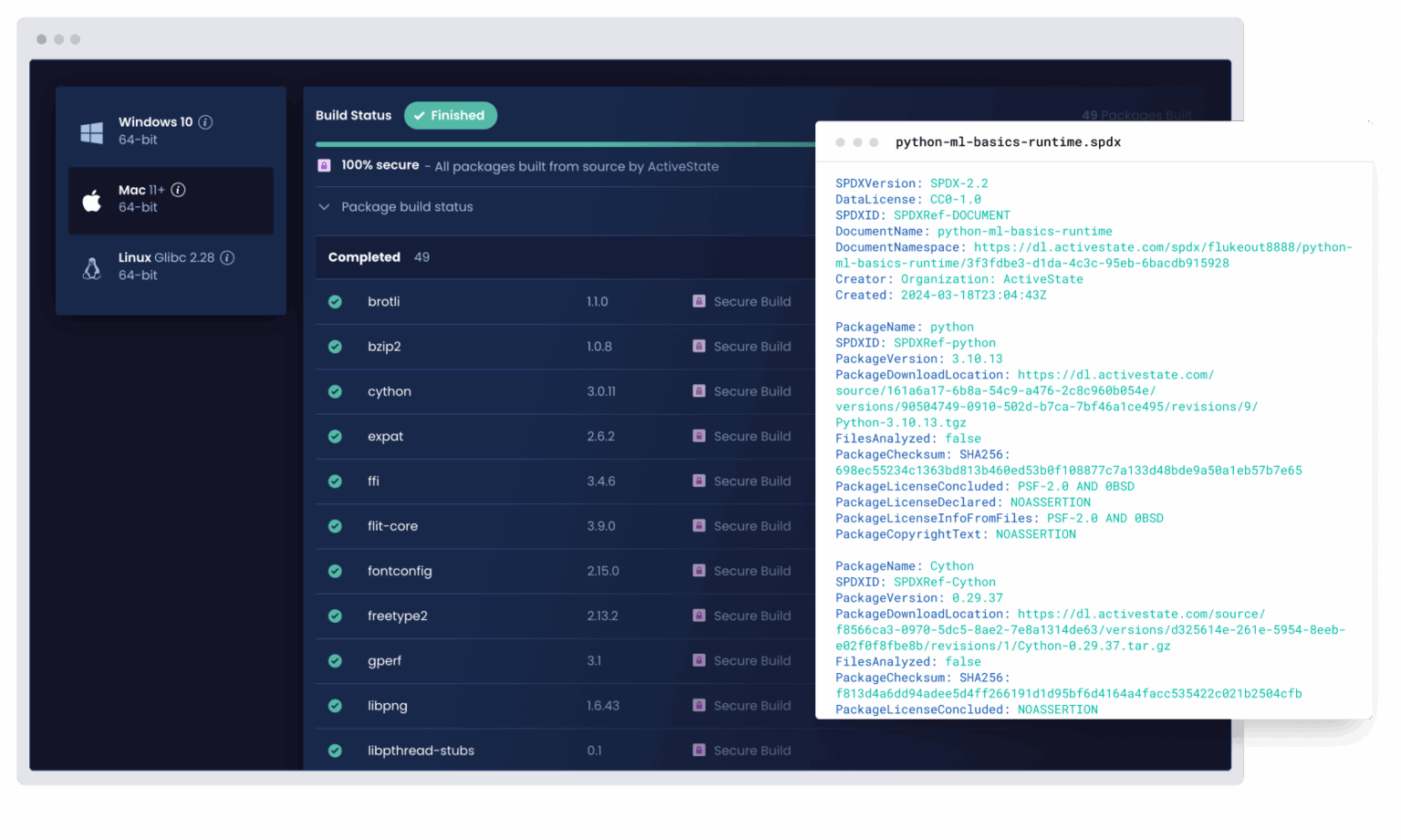This screenshot has width=1401, height=840.
Task: Collapse the Completed packages list
Action: 364,257
